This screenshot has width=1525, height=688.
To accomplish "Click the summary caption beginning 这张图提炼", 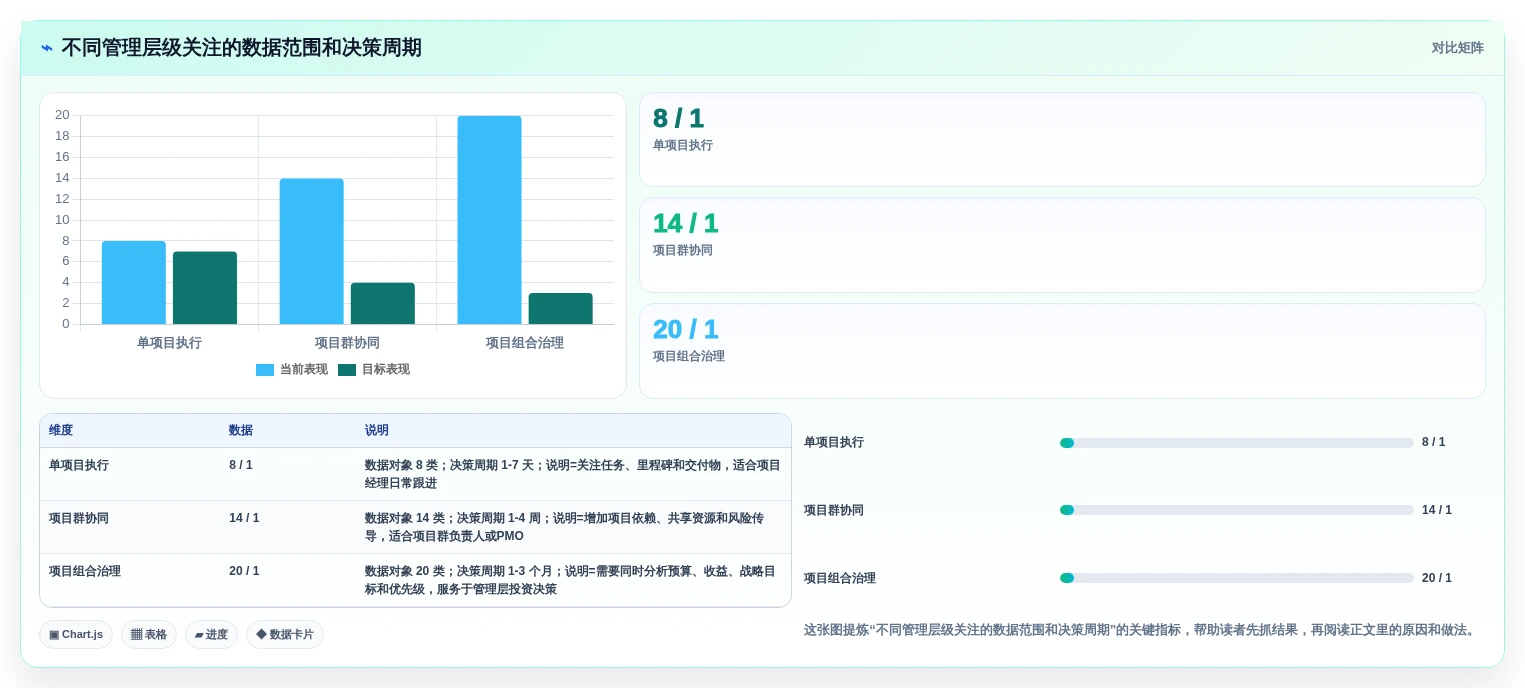I will point(1141,630).
